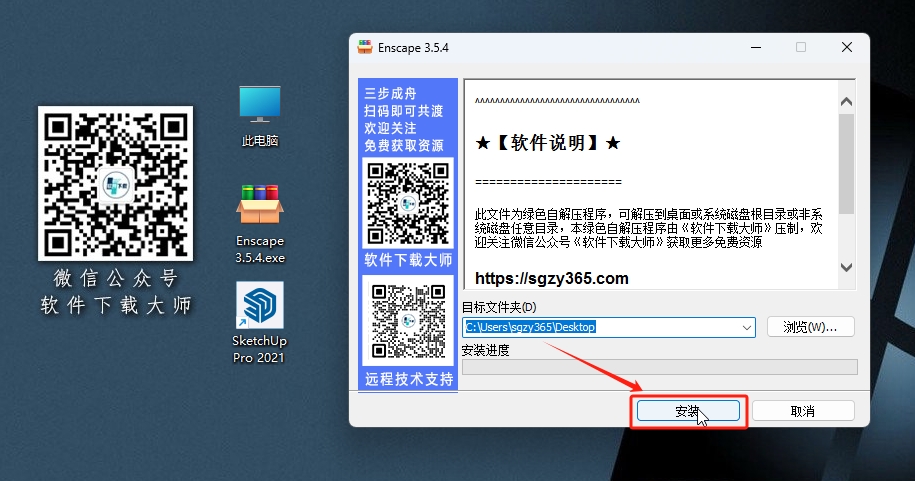Click the description scrollbar thumb
The height and width of the screenshot is (481, 915).
click(x=846, y=163)
